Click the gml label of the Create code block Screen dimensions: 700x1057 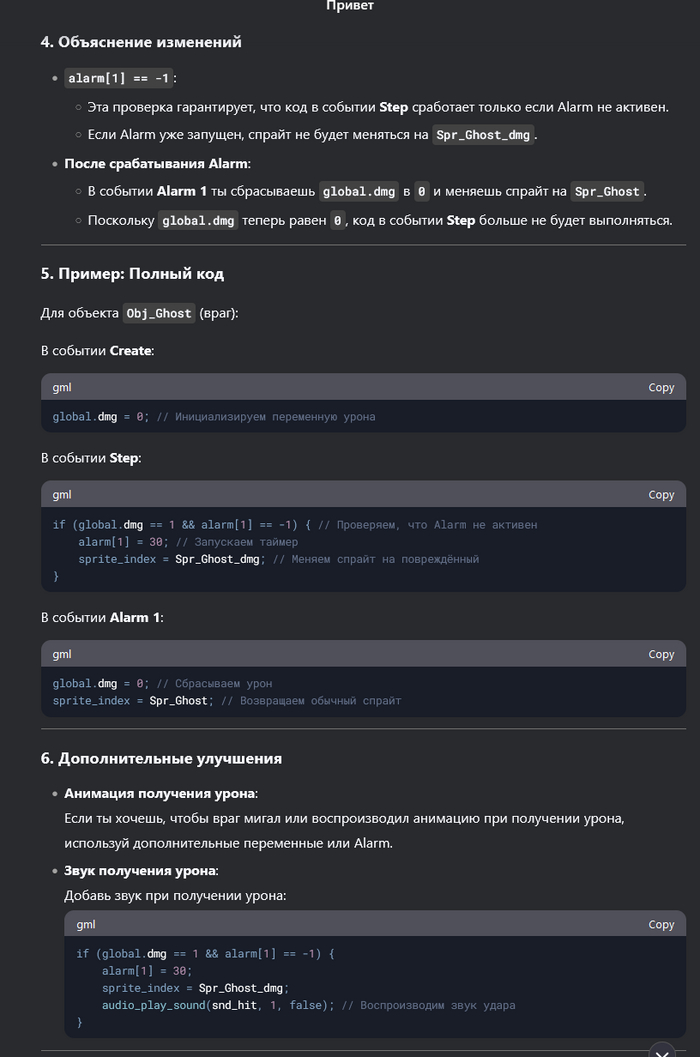tap(62, 387)
